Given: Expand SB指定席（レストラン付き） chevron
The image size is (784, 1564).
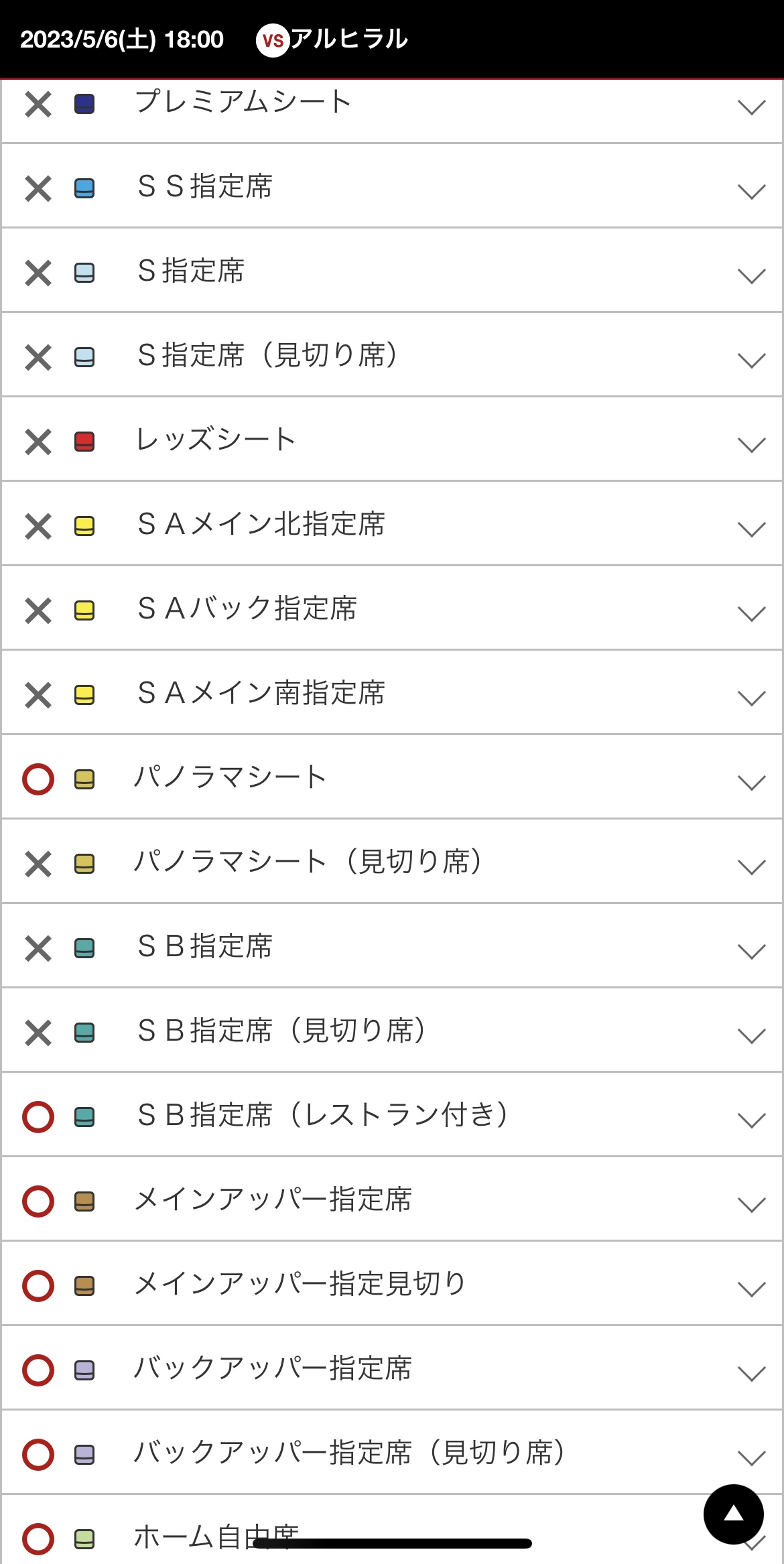Looking at the screenshot, I should click(751, 1120).
